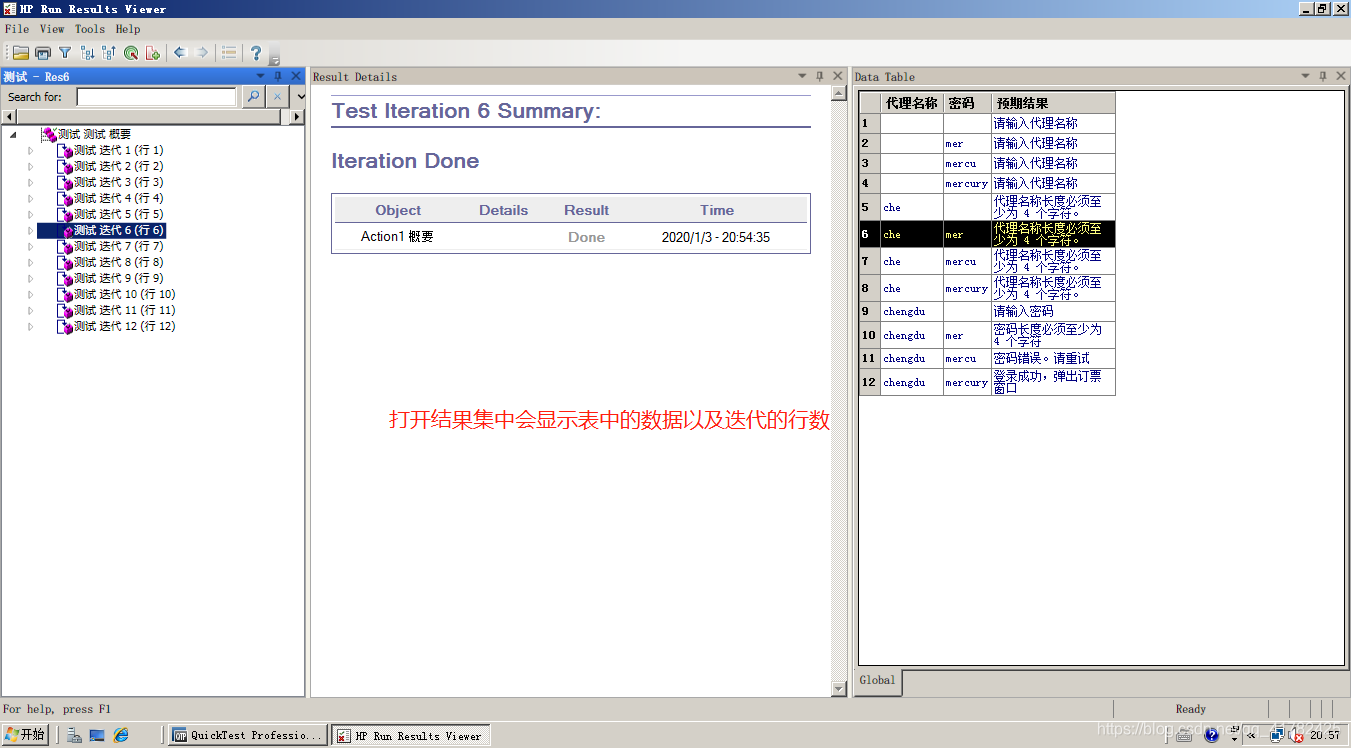Pin the Data Table pane
1351x748 pixels.
[x=1323, y=76]
